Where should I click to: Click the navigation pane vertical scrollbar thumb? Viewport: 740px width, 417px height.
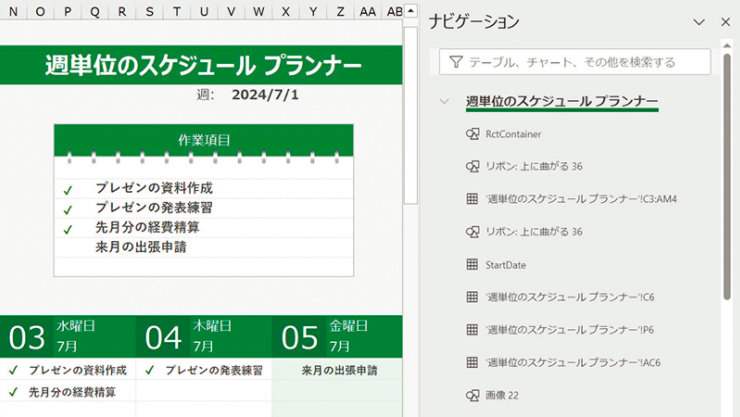click(729, 180)
